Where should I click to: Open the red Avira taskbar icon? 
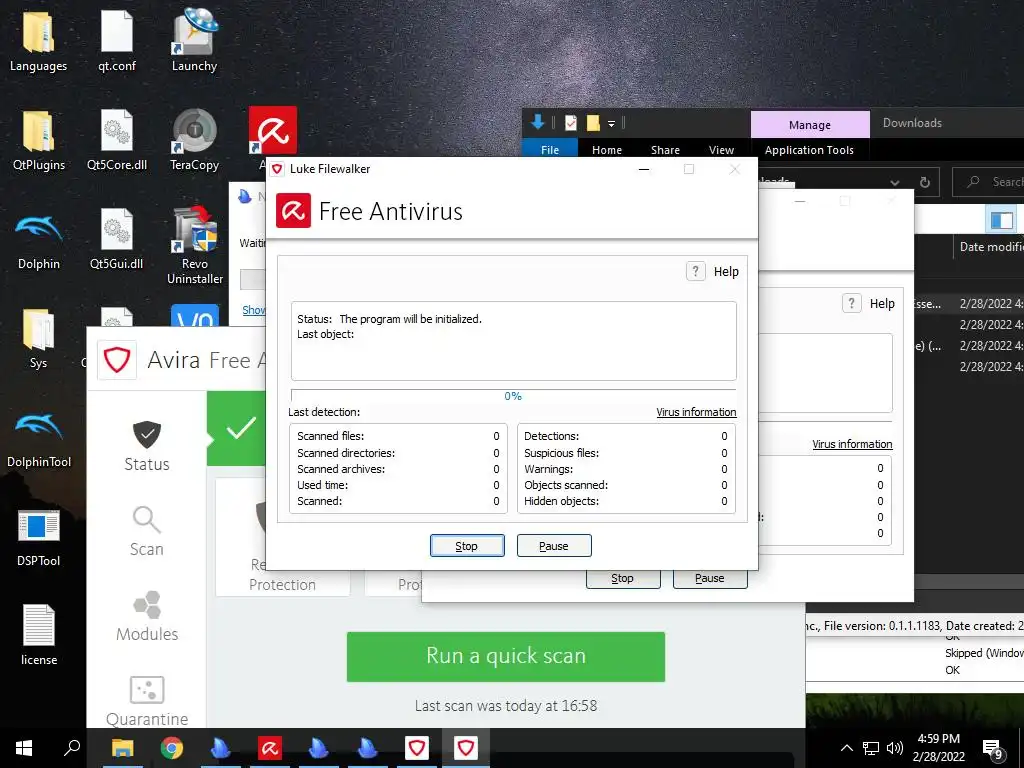coord(270,748)
